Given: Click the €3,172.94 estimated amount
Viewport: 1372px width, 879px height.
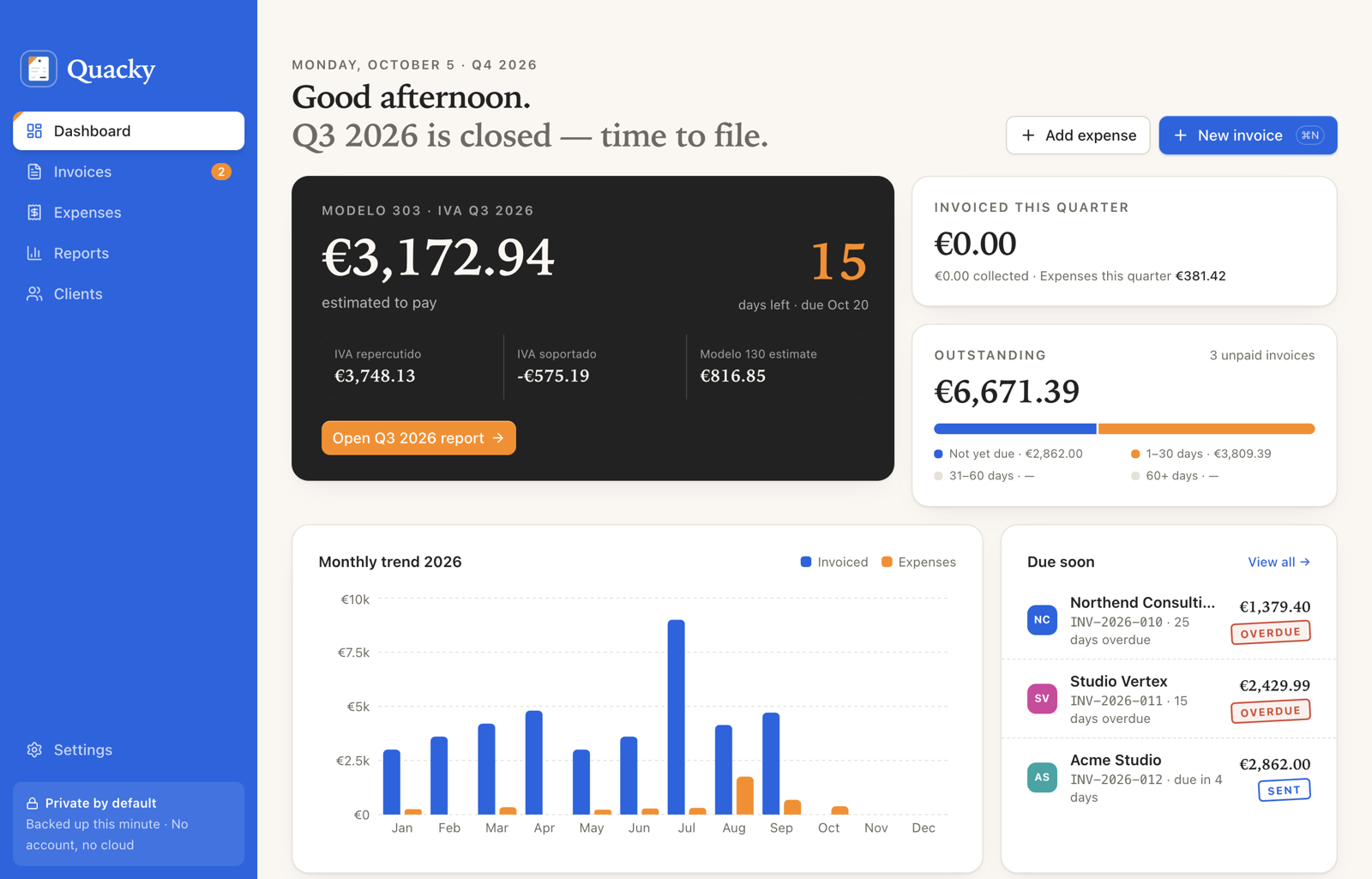Looking at the screenshot, I should coord(438,257).
